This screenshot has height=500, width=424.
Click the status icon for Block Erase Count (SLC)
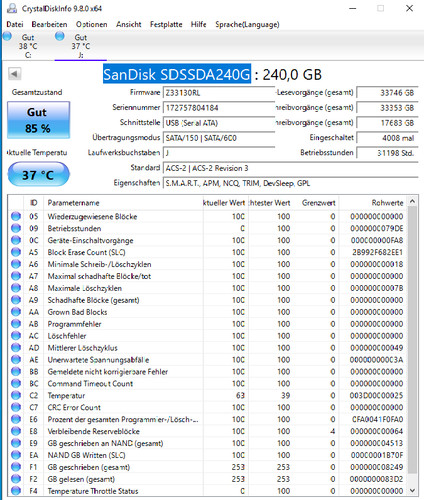16,252
